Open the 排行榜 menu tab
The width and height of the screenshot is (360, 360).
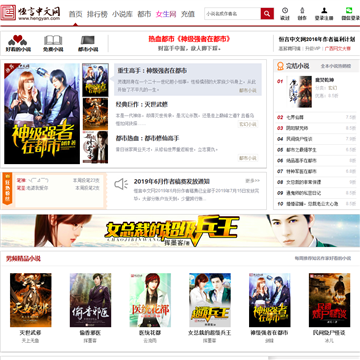(97, 14)
